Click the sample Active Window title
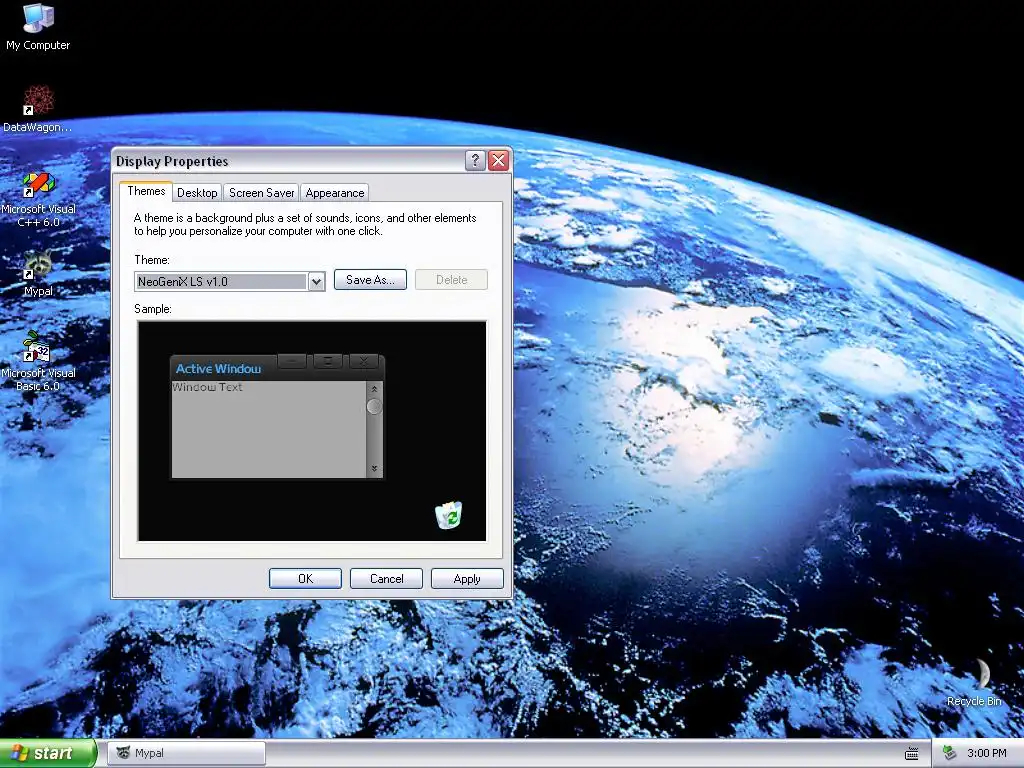The width and height of the screenshot is (1024, 768). pos(218,368)
